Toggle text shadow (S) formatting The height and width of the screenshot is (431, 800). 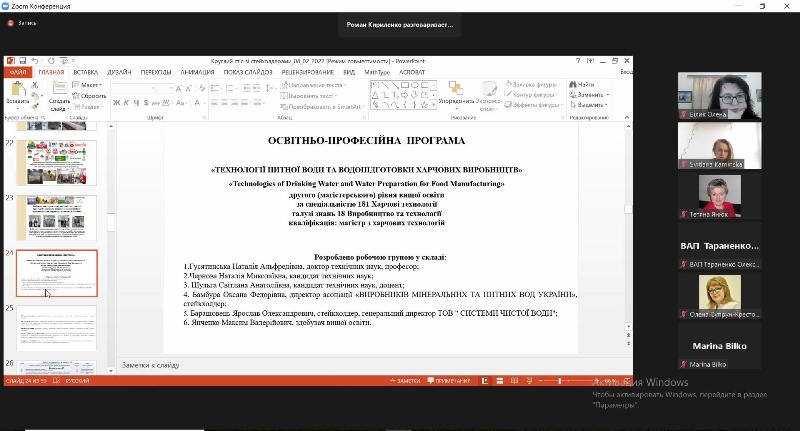[146, 103]
